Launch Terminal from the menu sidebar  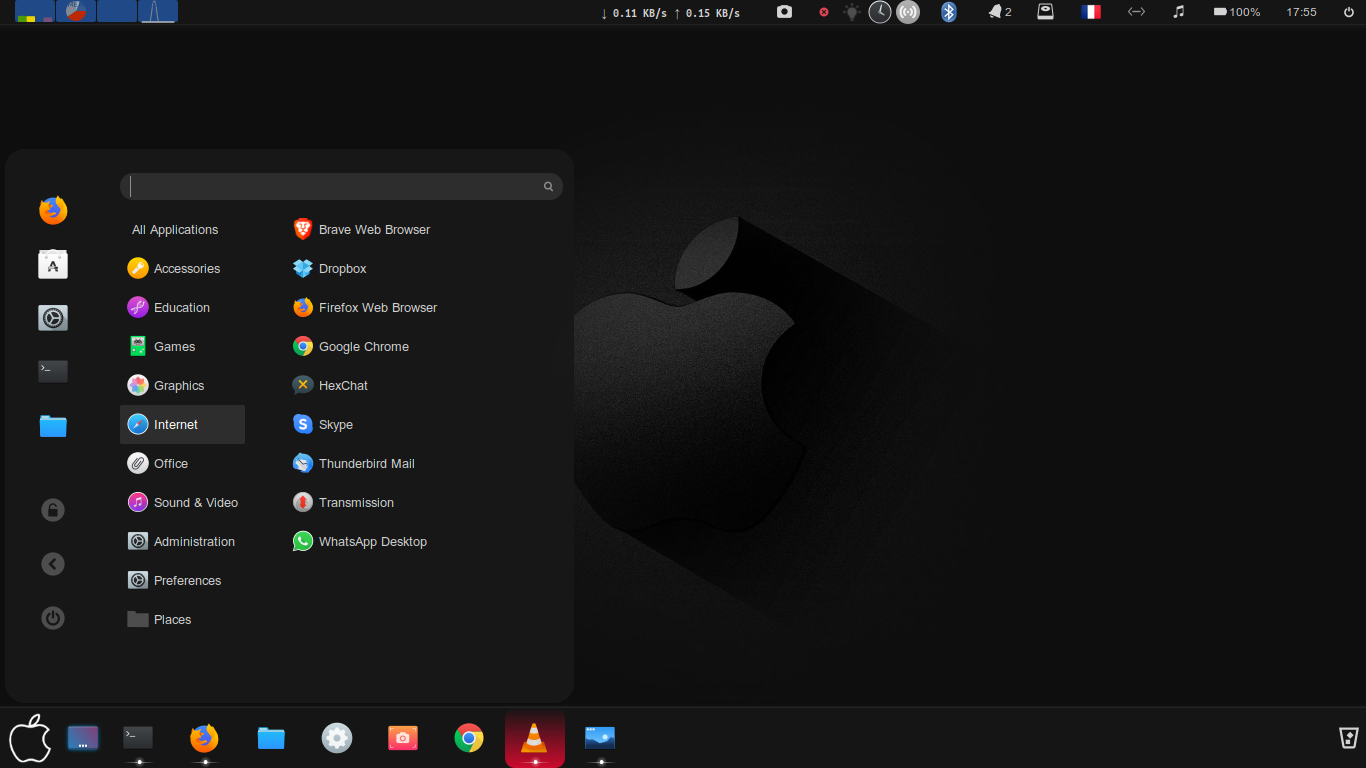coord(53,371)
